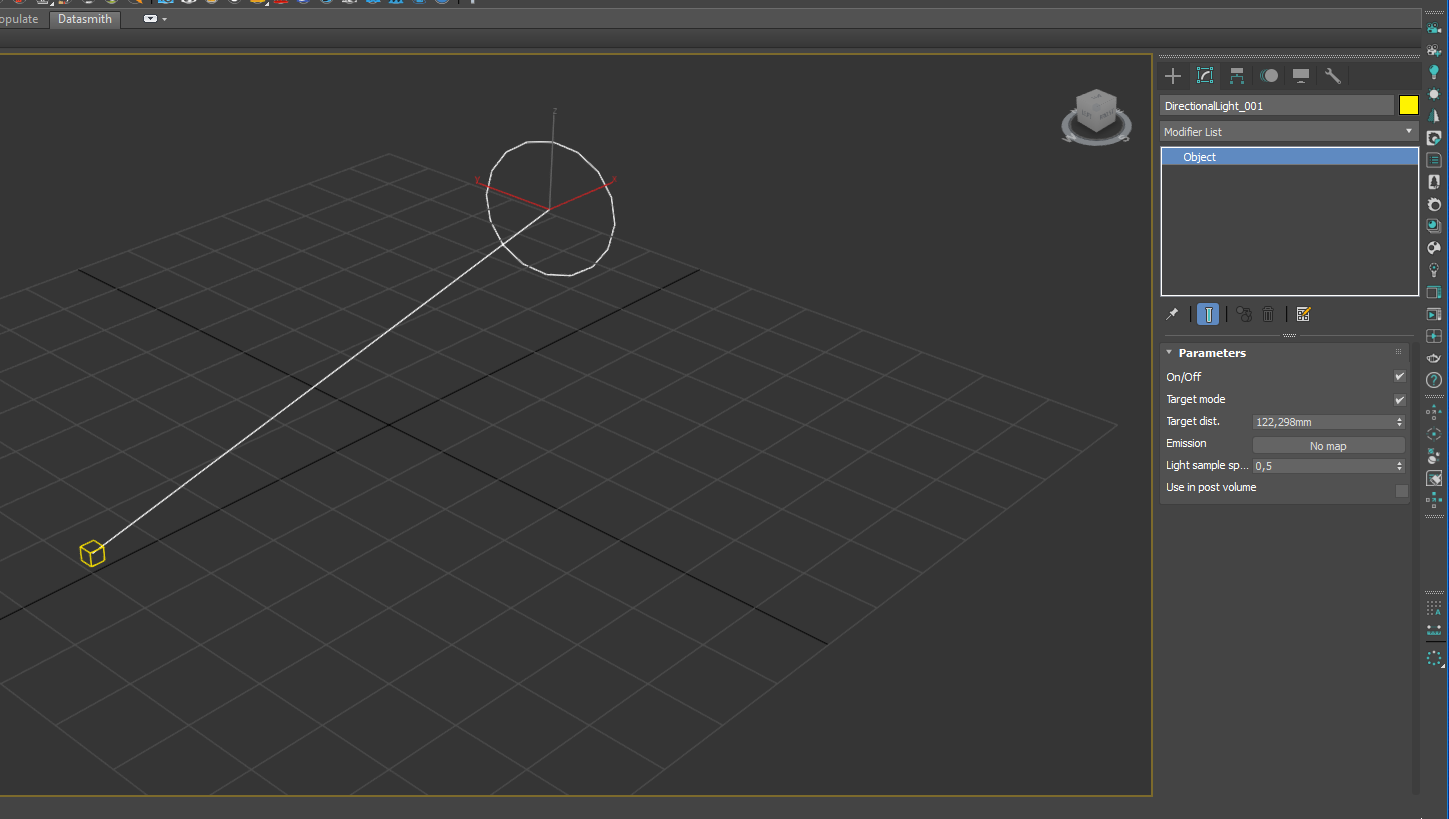Click the tree card icon in right toolbar
Screen dimensions: 1449x819
(x=1434, y=182)
